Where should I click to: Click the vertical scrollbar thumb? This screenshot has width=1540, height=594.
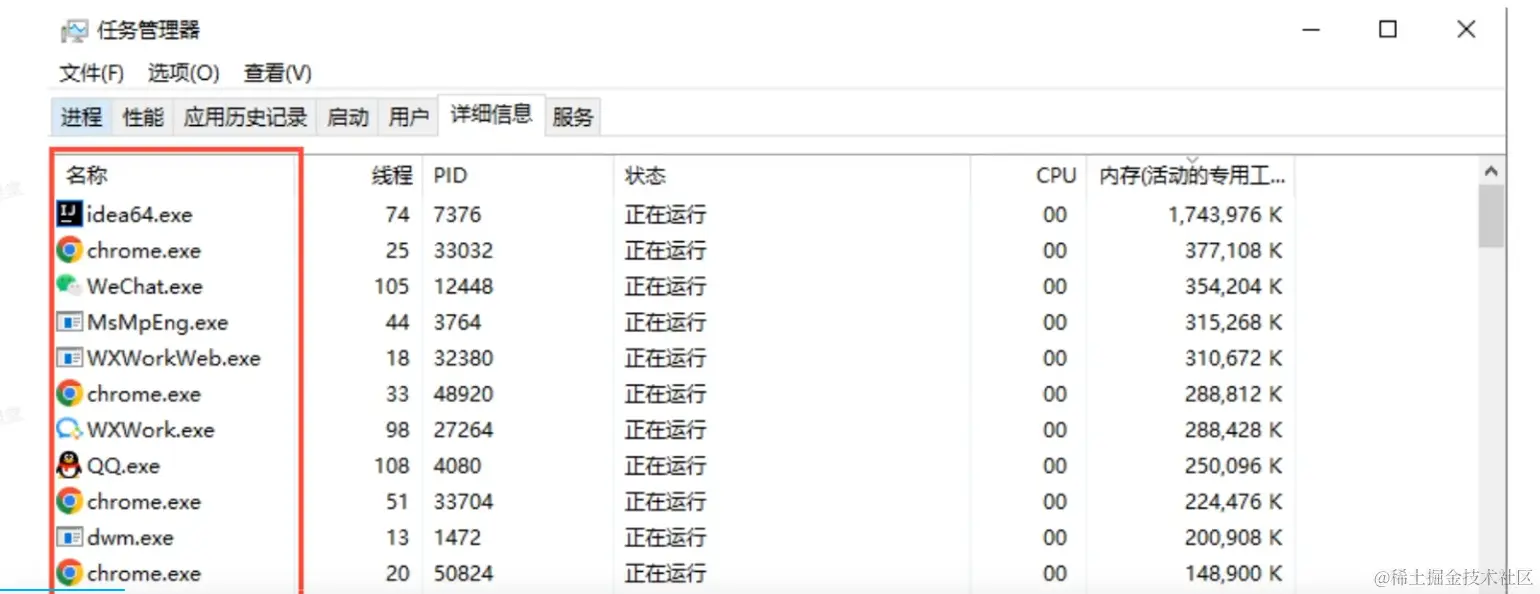click(x=1491, y=217)
